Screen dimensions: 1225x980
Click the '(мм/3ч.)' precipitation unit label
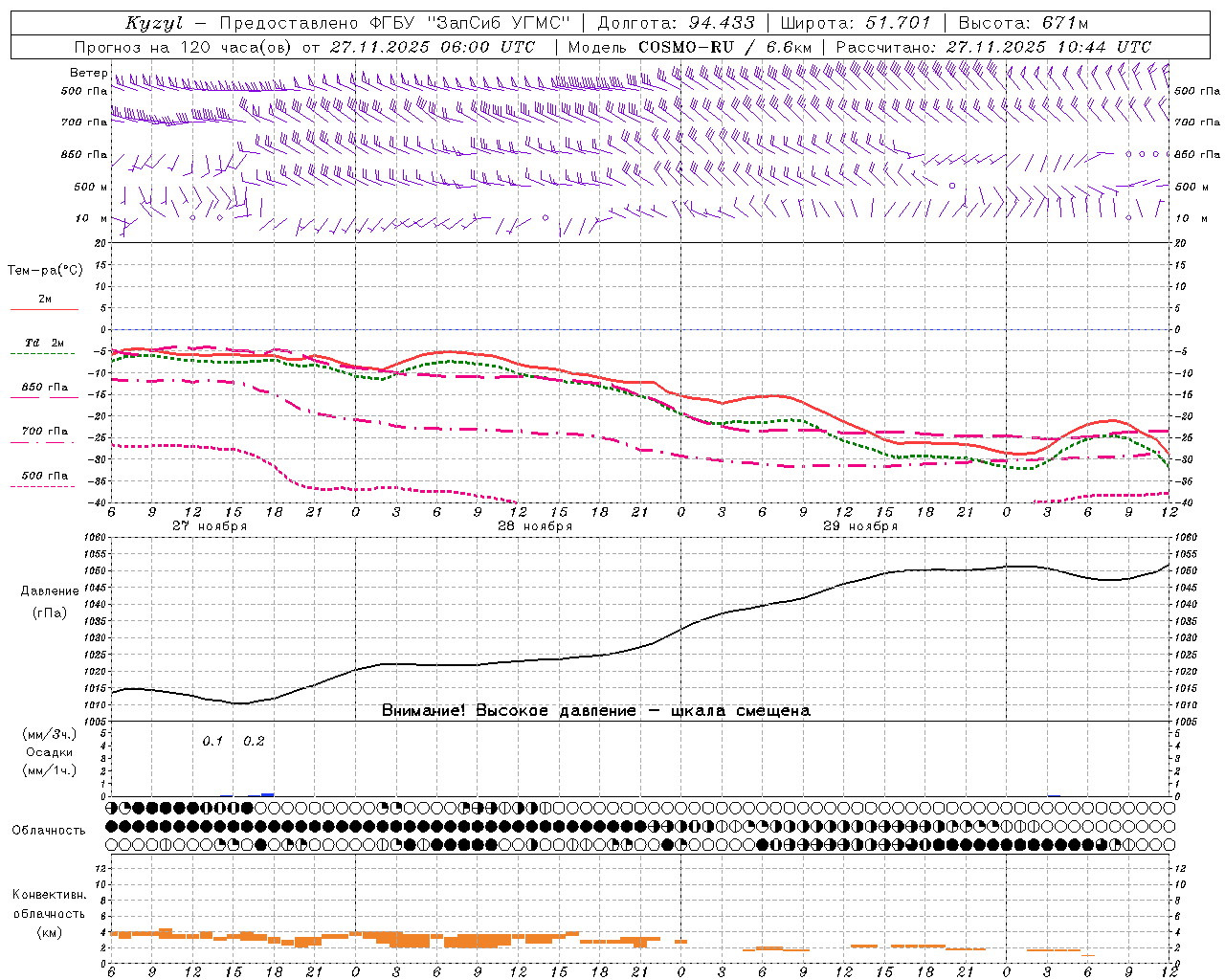pyautogui.click(x=49, y=734)
